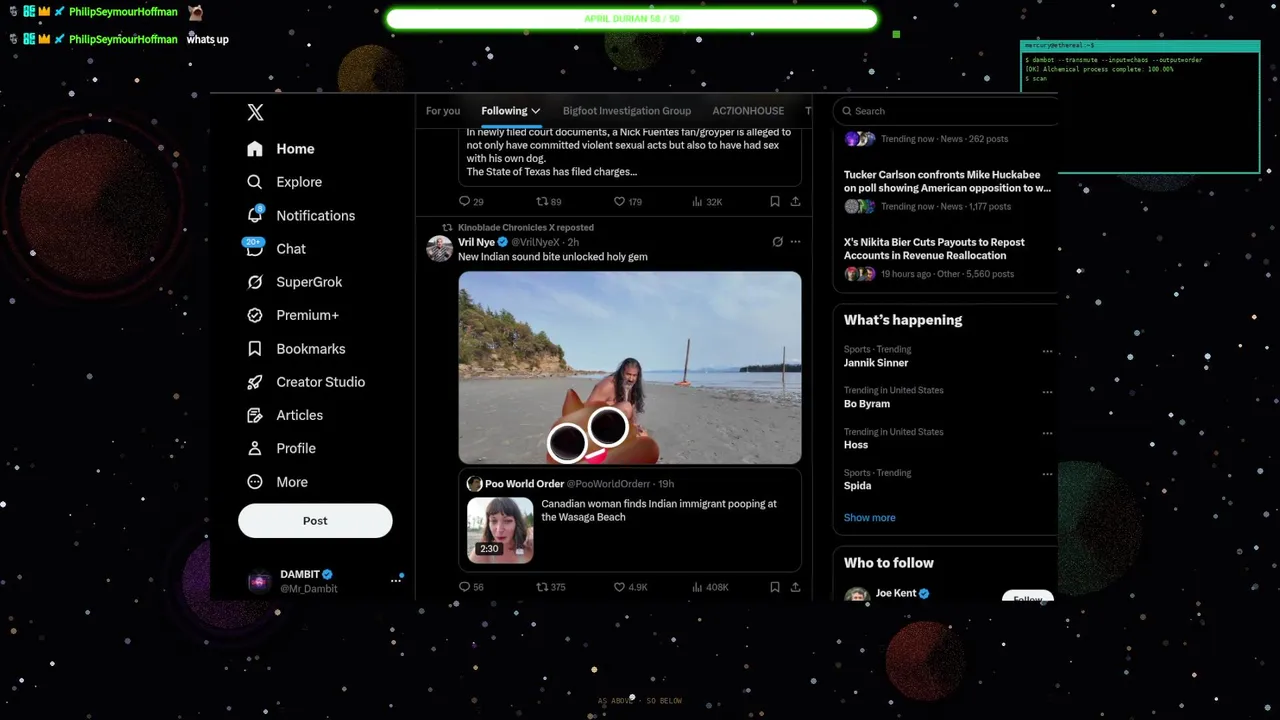
Task: Open Chat in the sidebar
Action: (x=276, y=249)
